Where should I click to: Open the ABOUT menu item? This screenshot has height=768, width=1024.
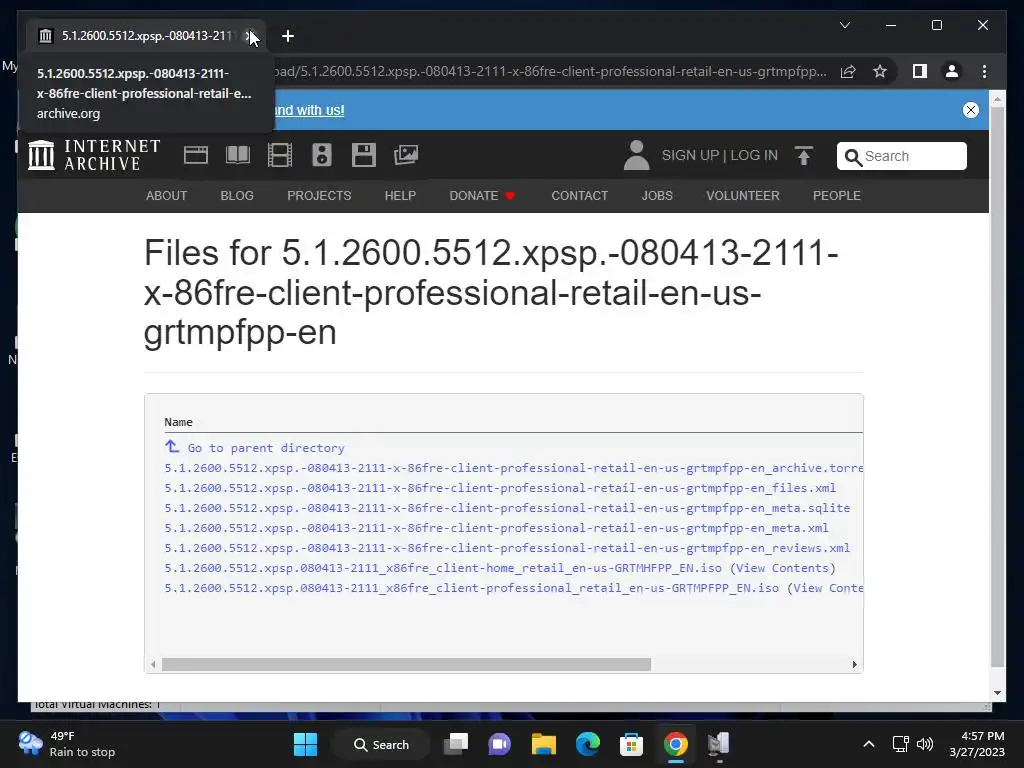pyautogui.click(x=167, y=196)
